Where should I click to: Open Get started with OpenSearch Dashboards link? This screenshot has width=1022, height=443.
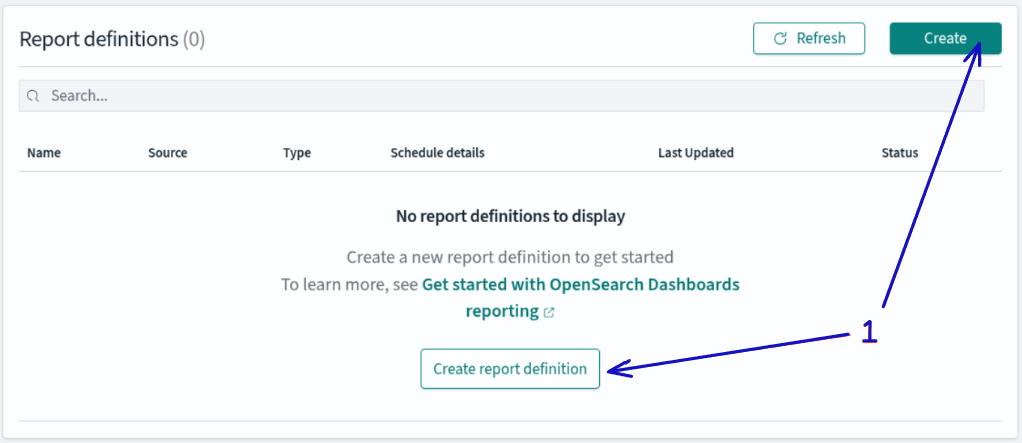[x=580, y=284]
